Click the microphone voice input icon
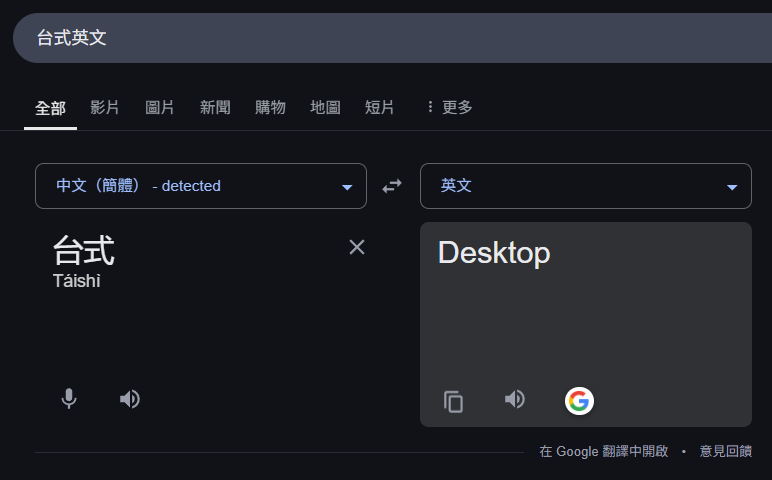Screen dimensions: 772x480 69,399
